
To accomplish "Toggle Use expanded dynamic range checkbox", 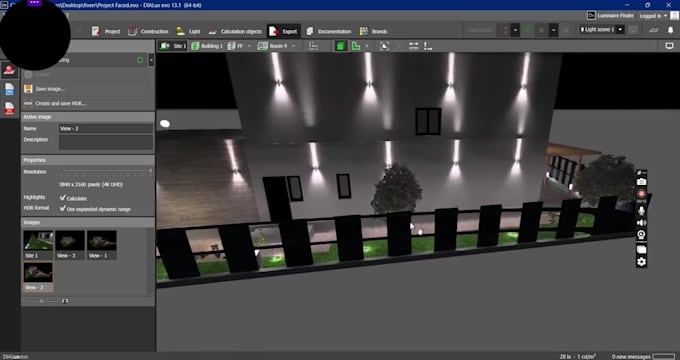I will click(63, 208).
